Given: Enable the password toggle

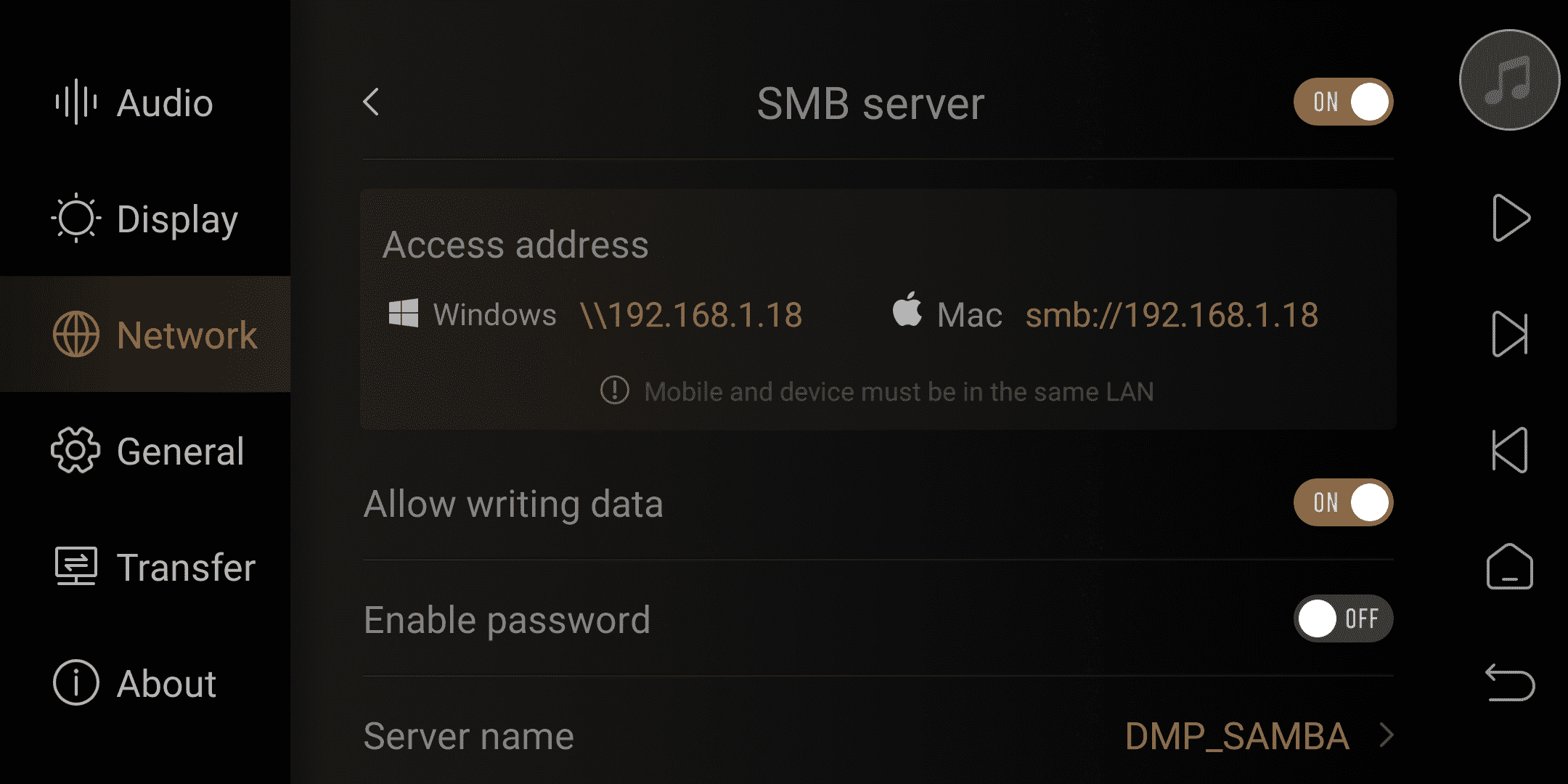Looking at the screenshot, I should coord(1343,618).
